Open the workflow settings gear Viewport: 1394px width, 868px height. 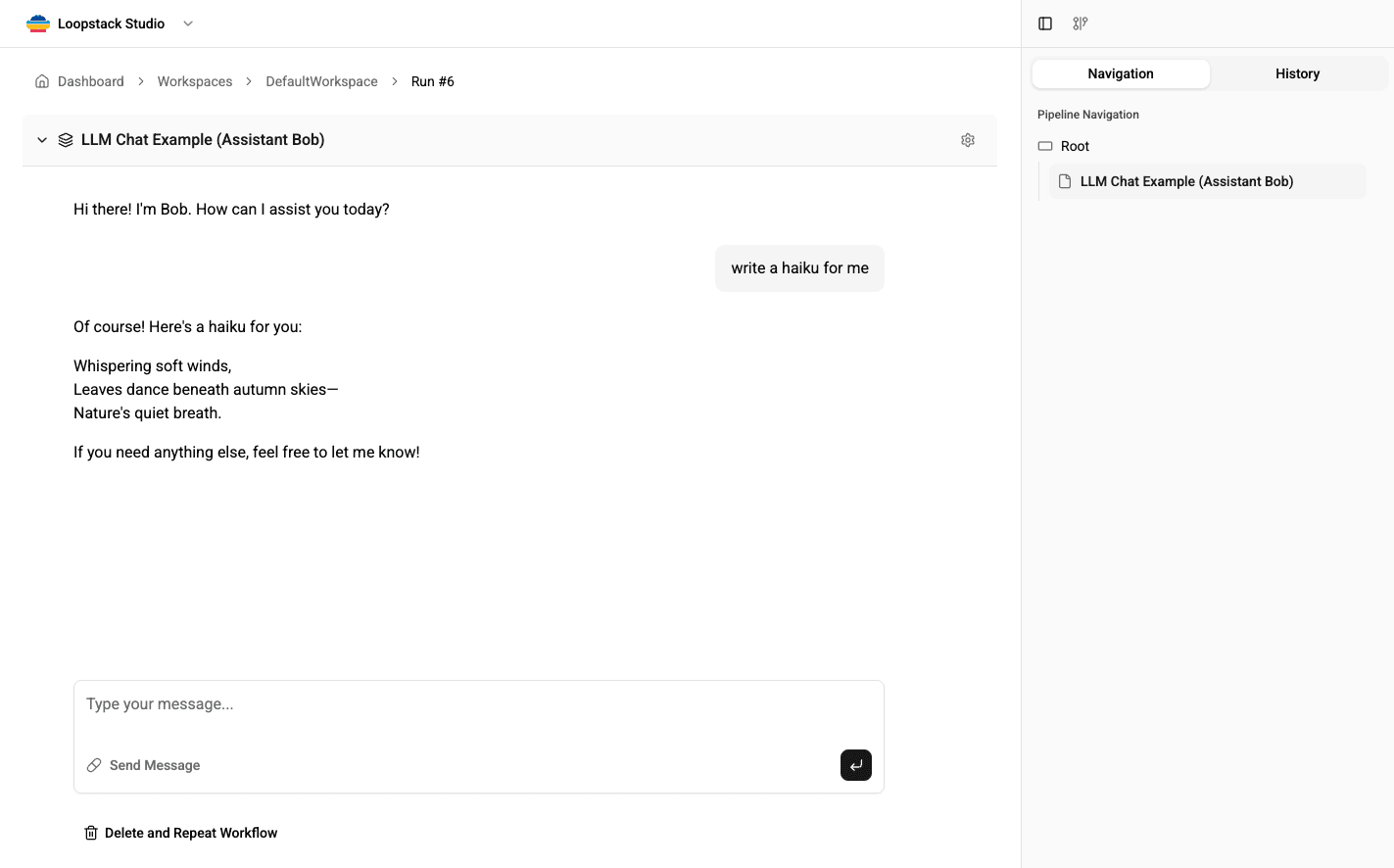[967, 139]
